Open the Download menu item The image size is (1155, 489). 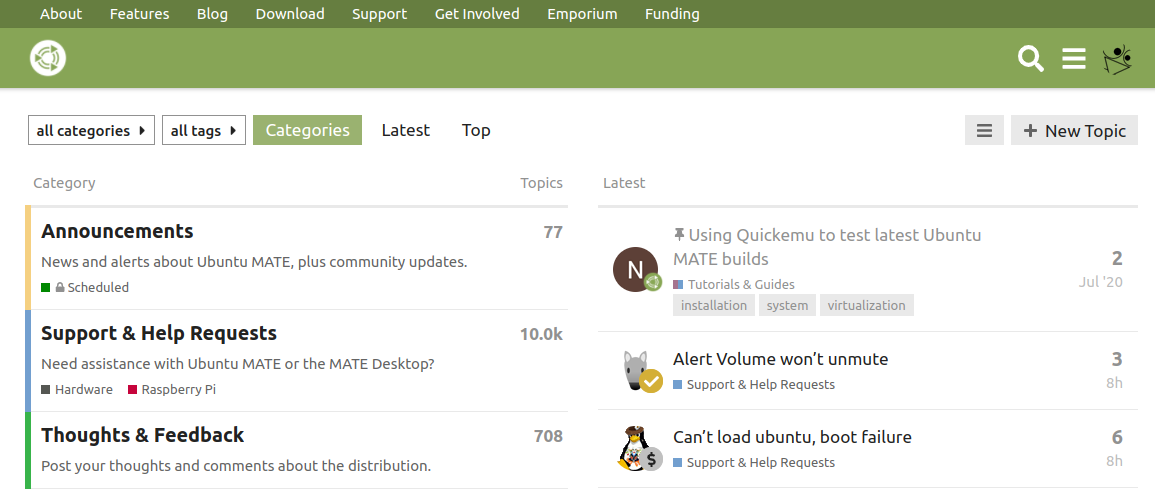coord(290,14)
